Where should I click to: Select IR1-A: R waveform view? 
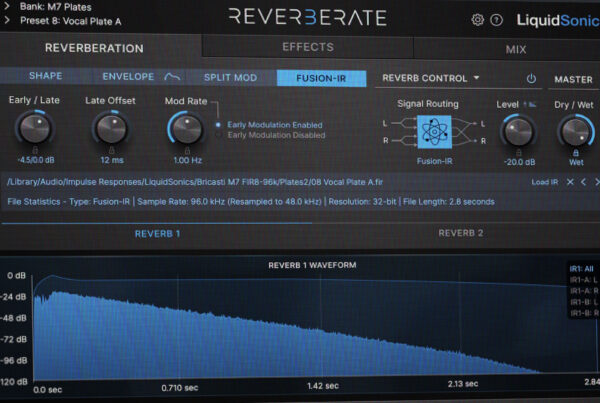pos(584,291)
